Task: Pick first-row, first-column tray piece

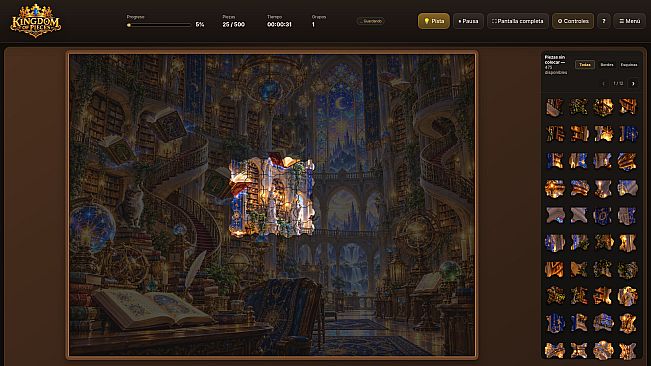Action: pyautogui.click(x=555, y=107)
